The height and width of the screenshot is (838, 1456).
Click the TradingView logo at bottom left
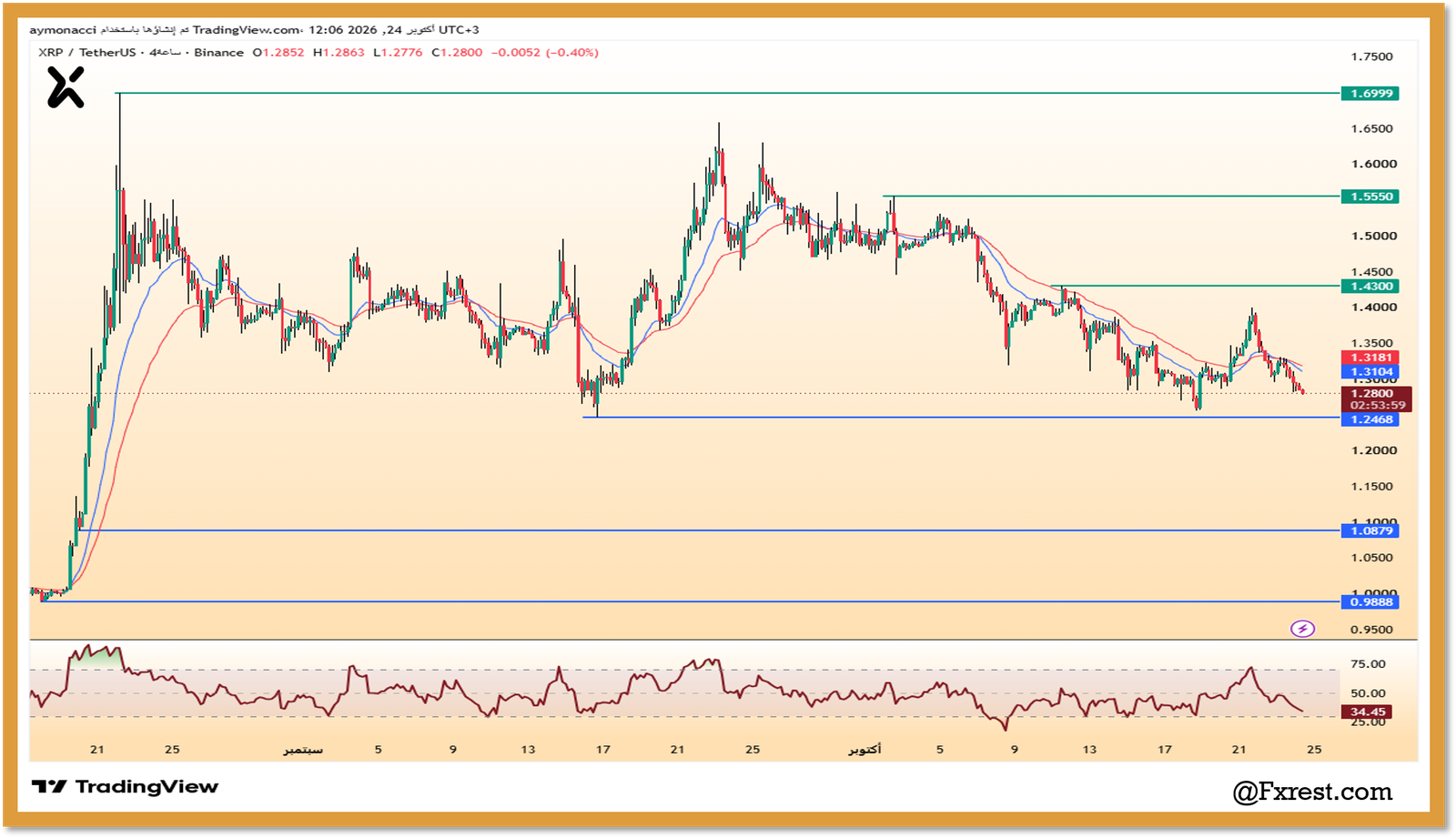tap(125, 787)
